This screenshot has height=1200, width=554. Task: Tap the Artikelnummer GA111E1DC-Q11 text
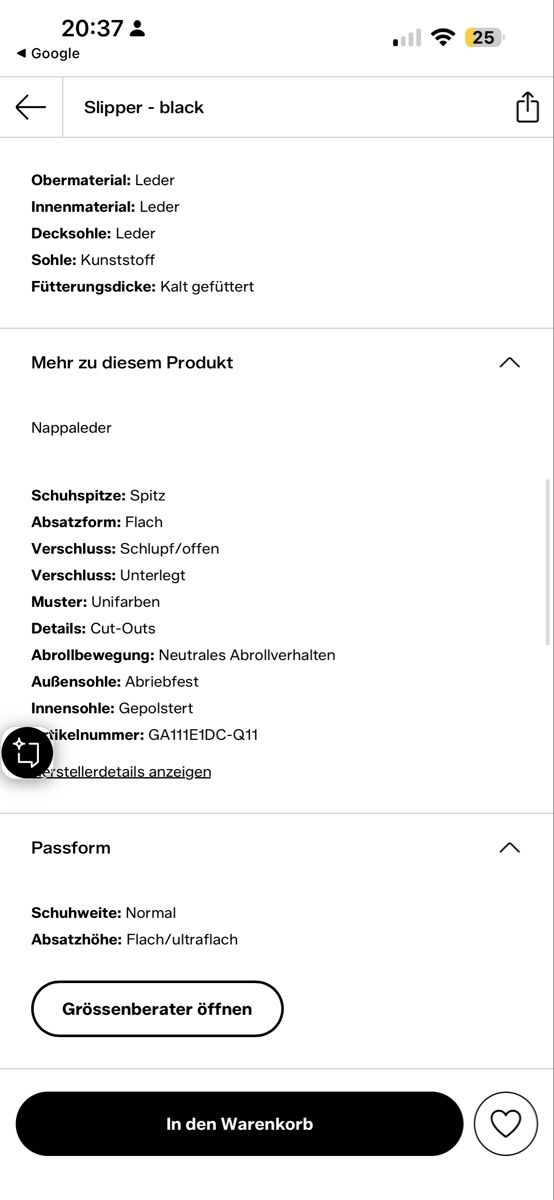pos(145,734)
